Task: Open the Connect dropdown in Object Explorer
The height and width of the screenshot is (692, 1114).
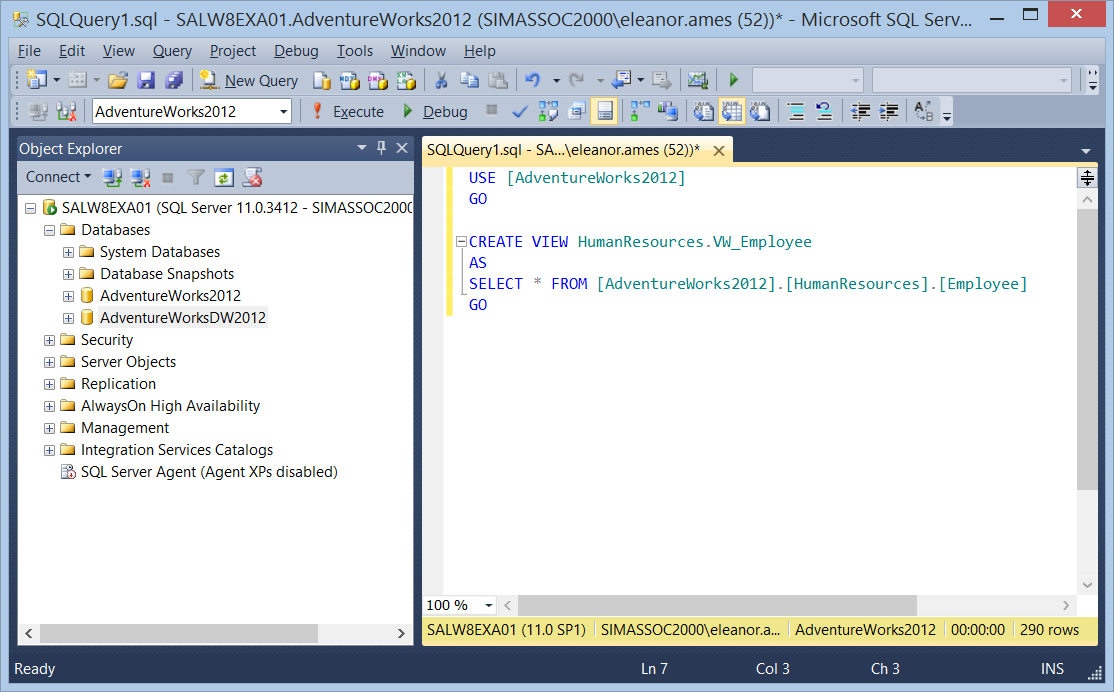Action: (x=58, y=177)
